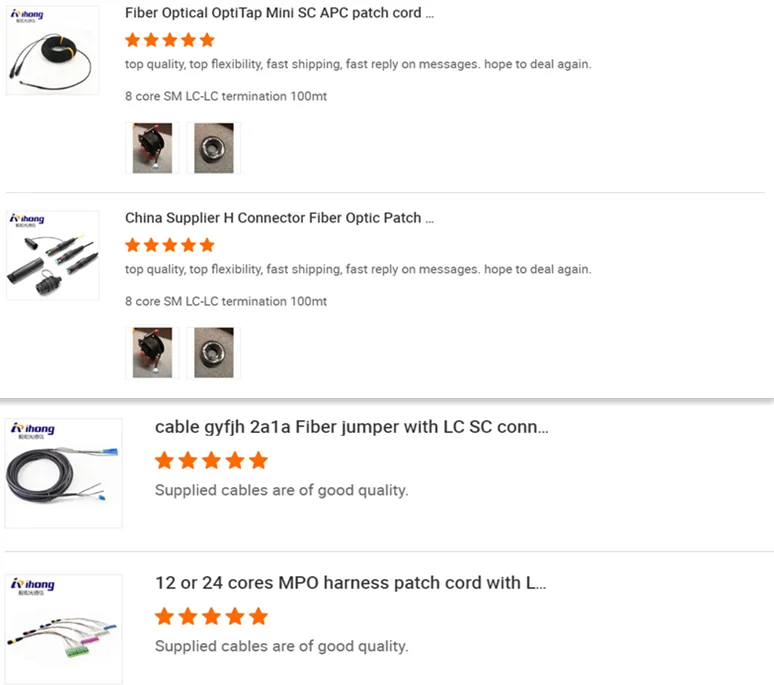Enlarge the second review photo under OptiTap review

pyautogui.click(x=213, y=148)
